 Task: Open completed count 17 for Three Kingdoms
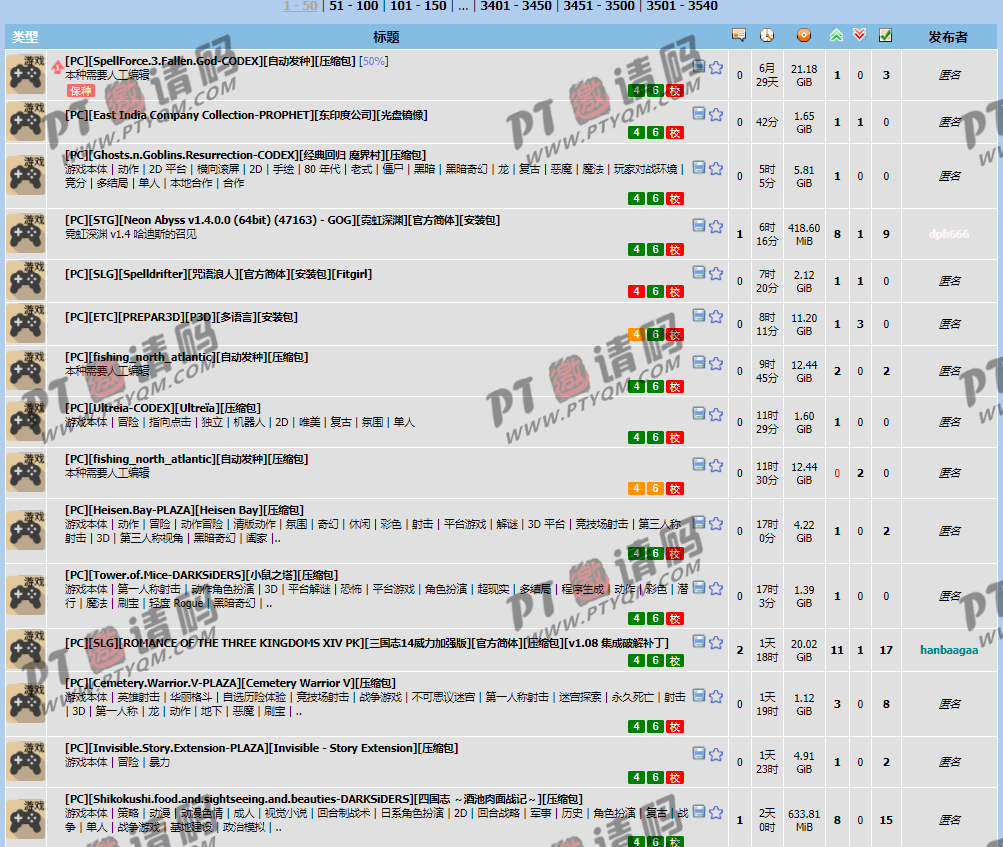886,650
